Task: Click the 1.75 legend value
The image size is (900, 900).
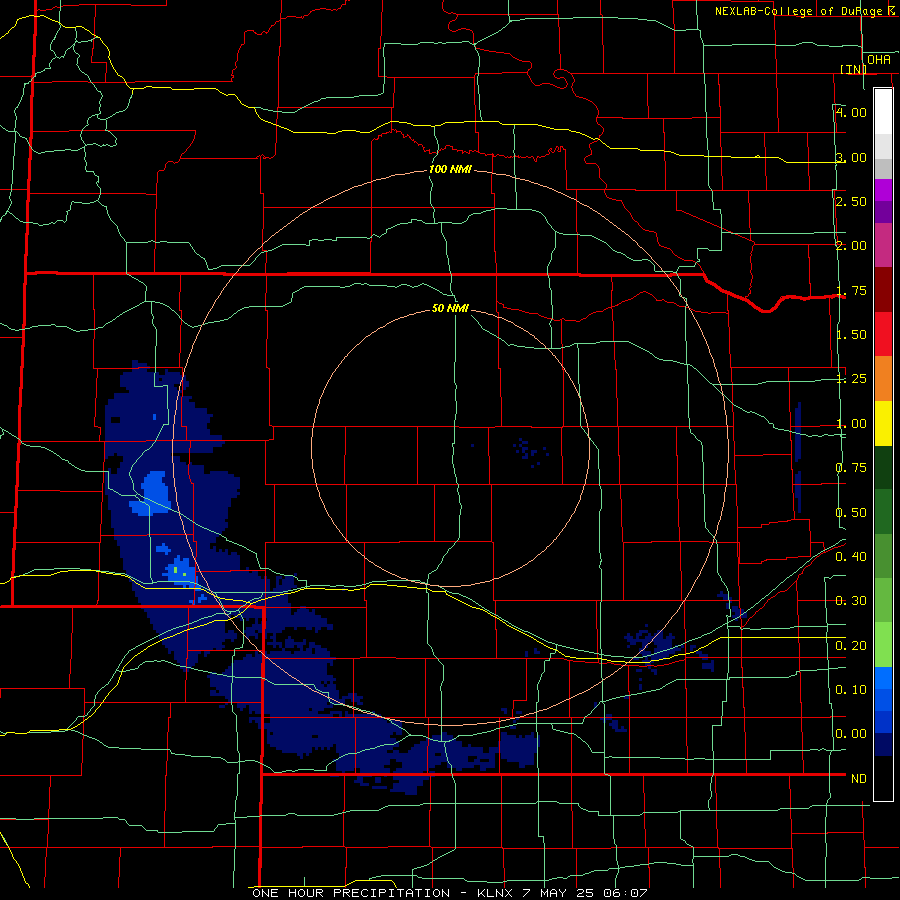Action: point(851,290)
